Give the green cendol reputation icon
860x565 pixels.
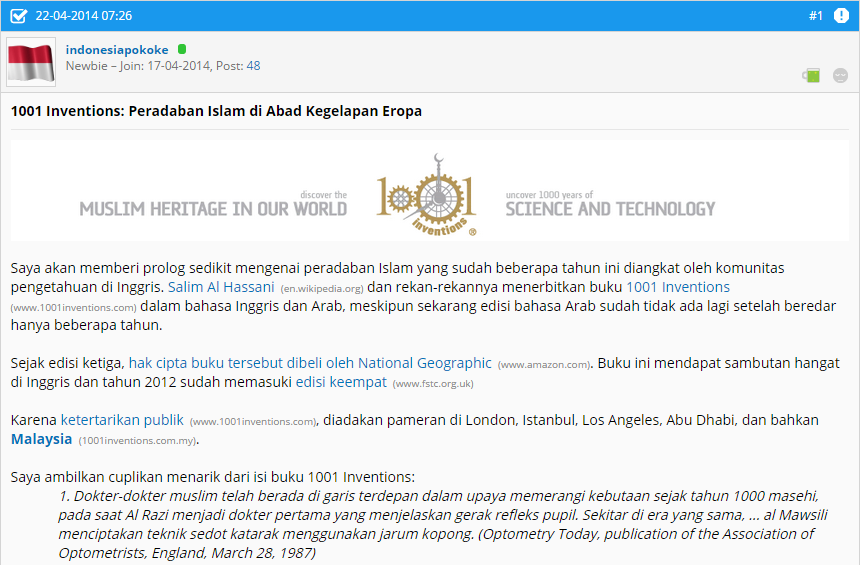coord(811,75)
